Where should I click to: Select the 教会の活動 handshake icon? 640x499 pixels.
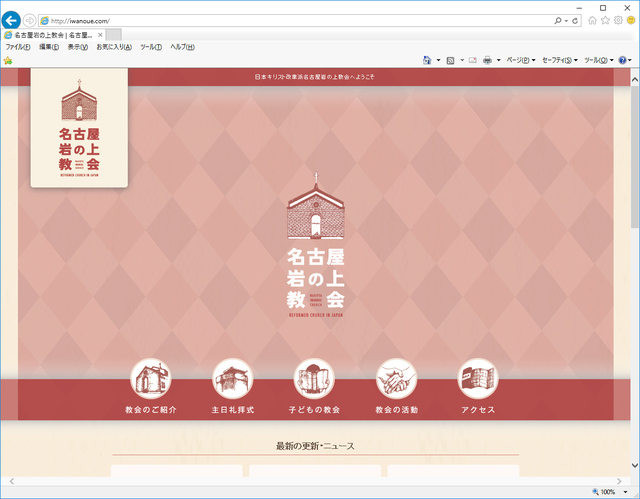[x=396, y=379]
